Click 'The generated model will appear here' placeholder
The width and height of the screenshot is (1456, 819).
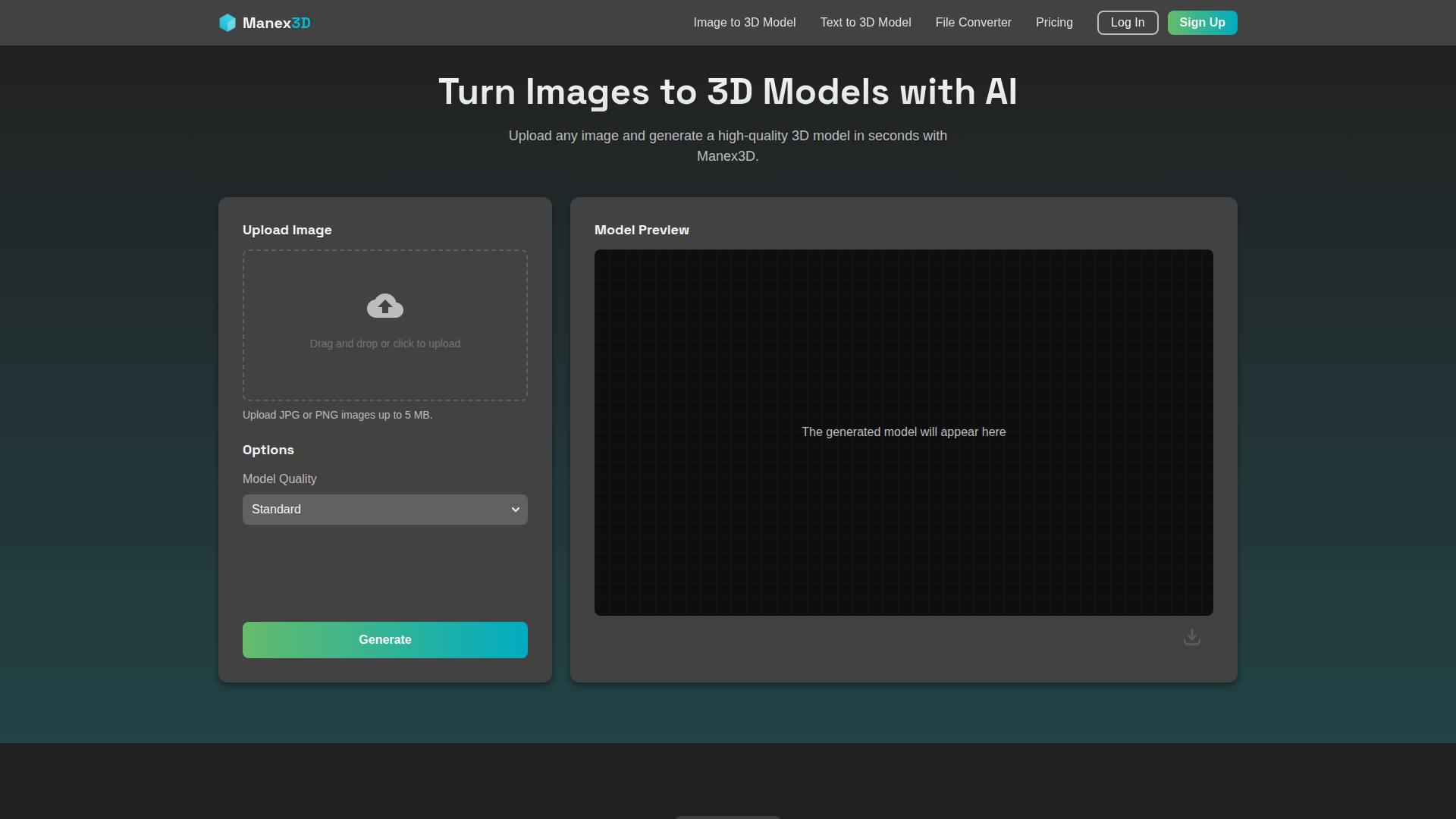(903, 431)
